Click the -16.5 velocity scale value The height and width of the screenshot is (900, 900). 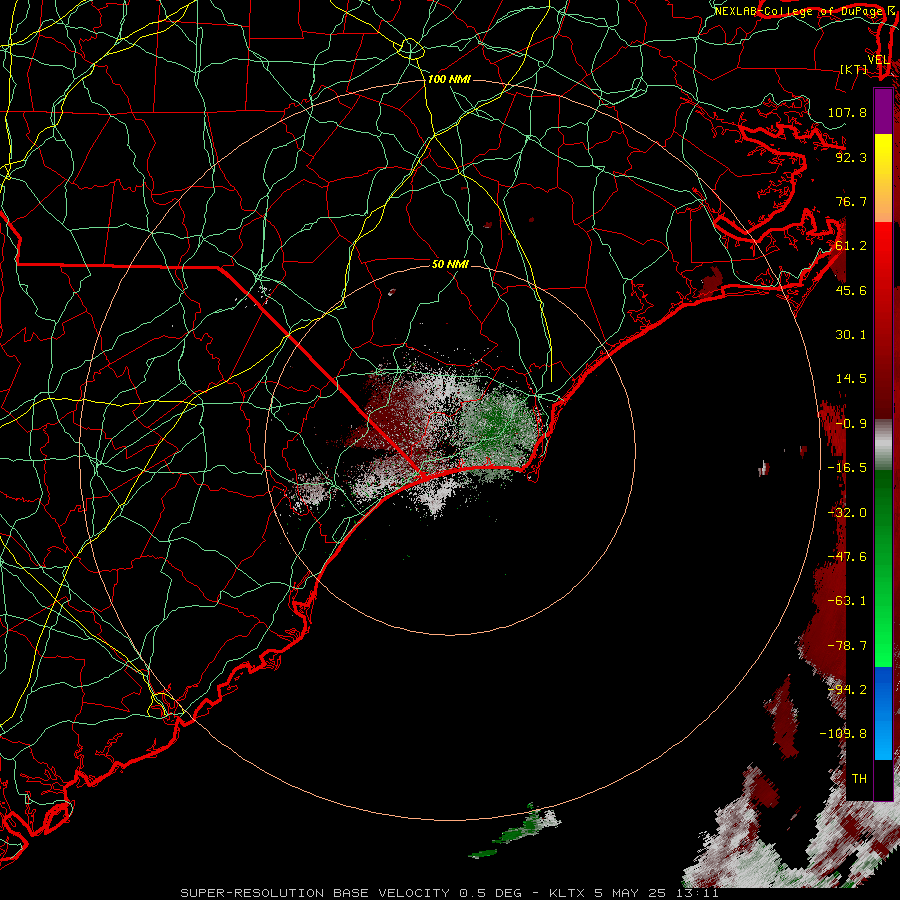847,468
